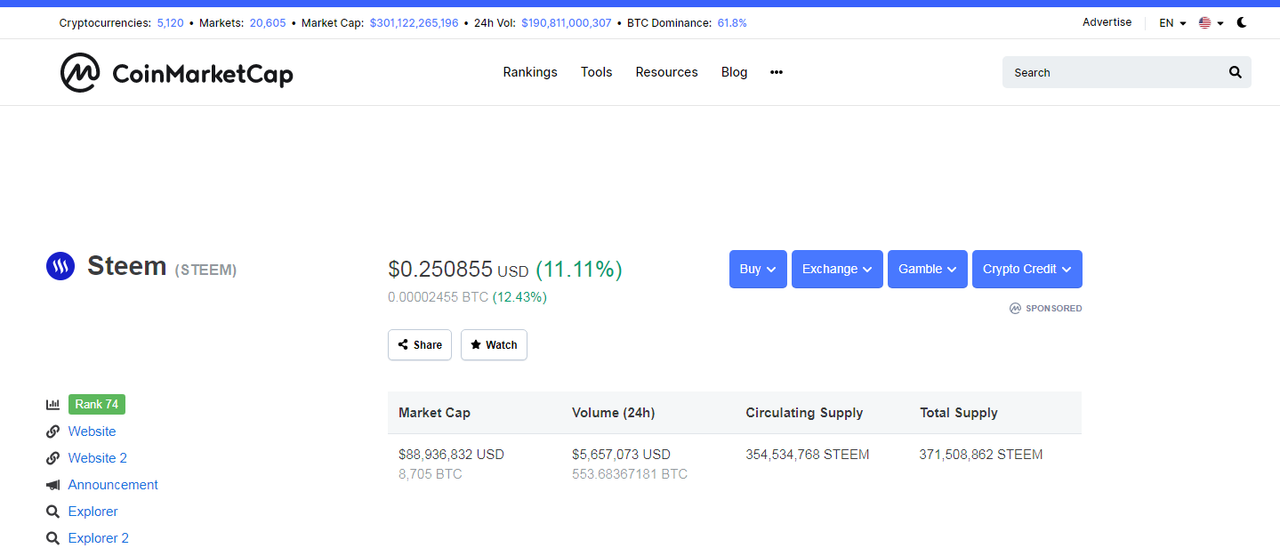Click the sponsored badge icon

click(1015, 308)
